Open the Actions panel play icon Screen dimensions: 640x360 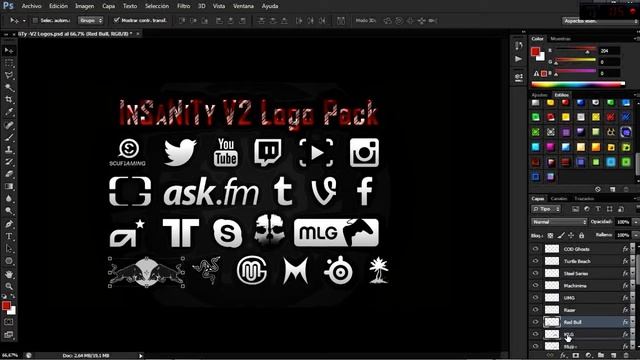[x=518, y=59]
